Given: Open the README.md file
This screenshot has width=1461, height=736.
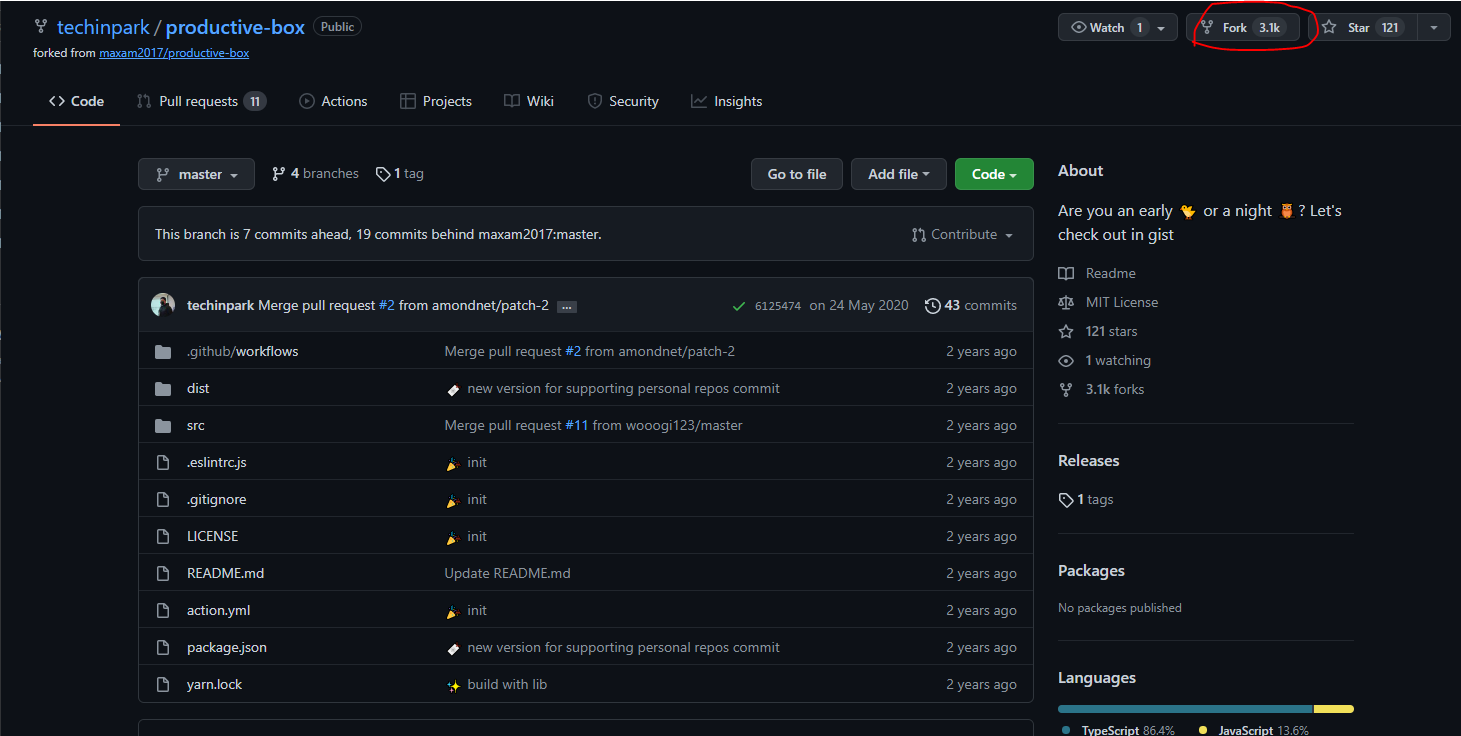Looking at the screenshot, I should pyautogui.click(x=226, y=574).
